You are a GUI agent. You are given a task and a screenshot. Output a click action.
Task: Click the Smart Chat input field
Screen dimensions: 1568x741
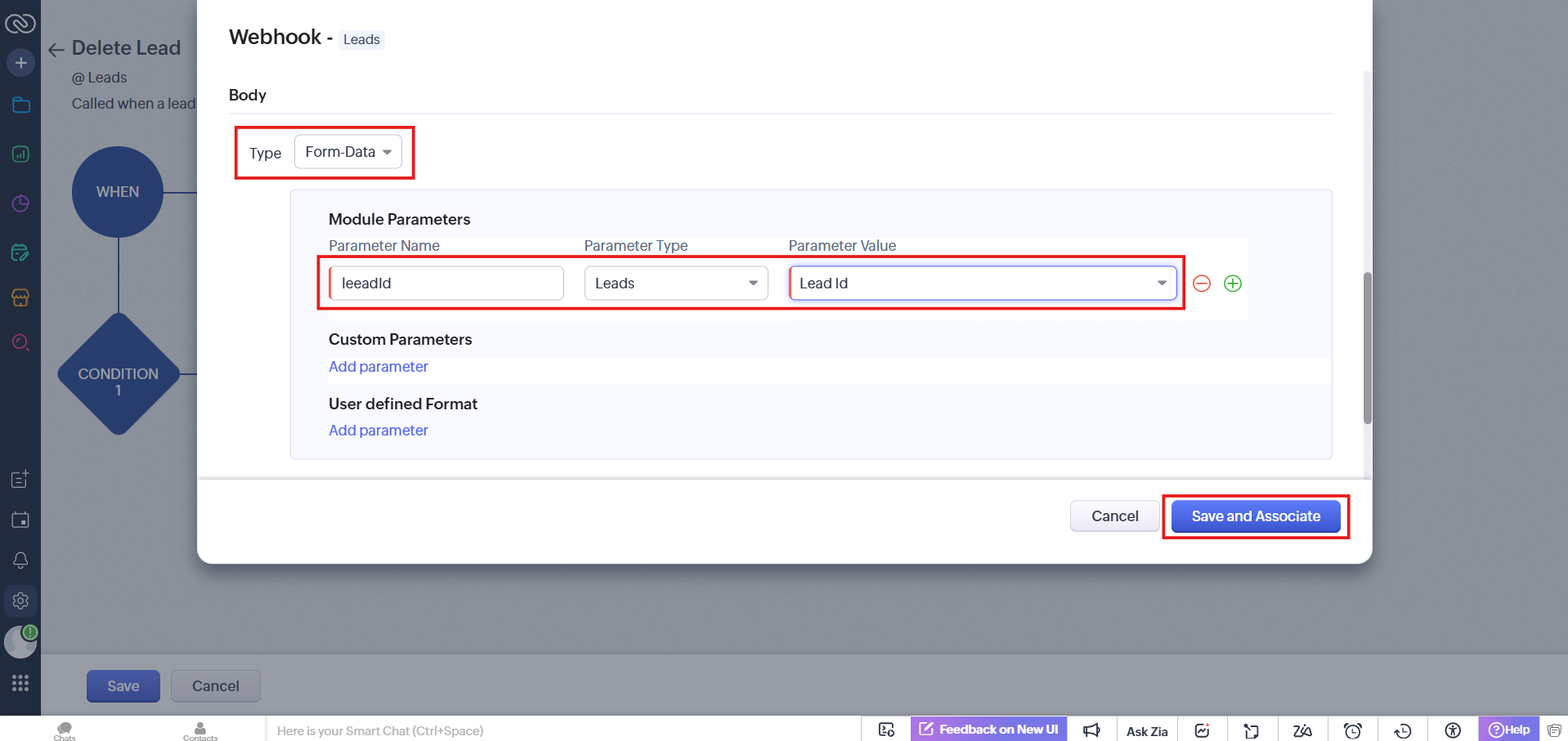[564, 730]
